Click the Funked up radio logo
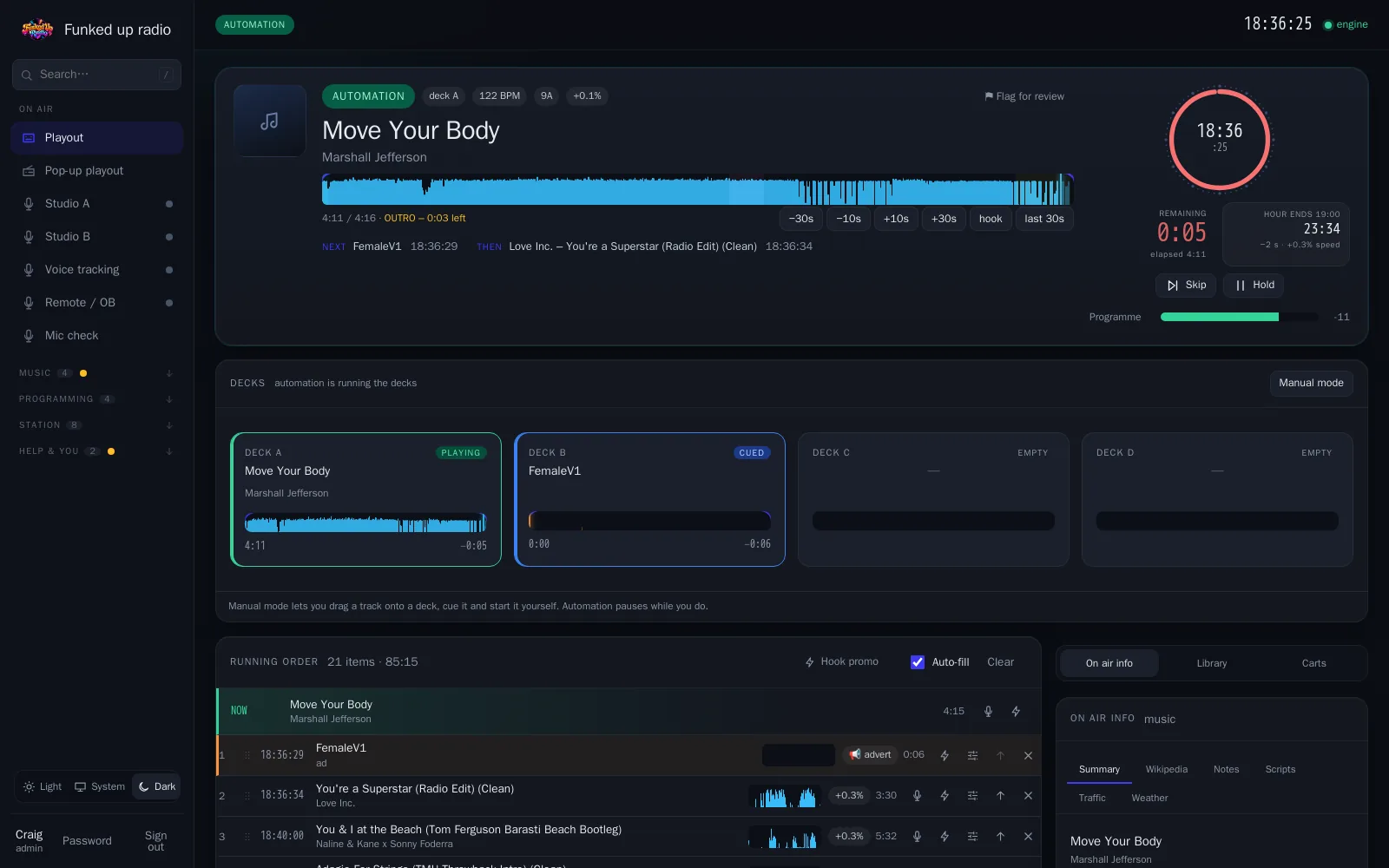 coord(36,30)
